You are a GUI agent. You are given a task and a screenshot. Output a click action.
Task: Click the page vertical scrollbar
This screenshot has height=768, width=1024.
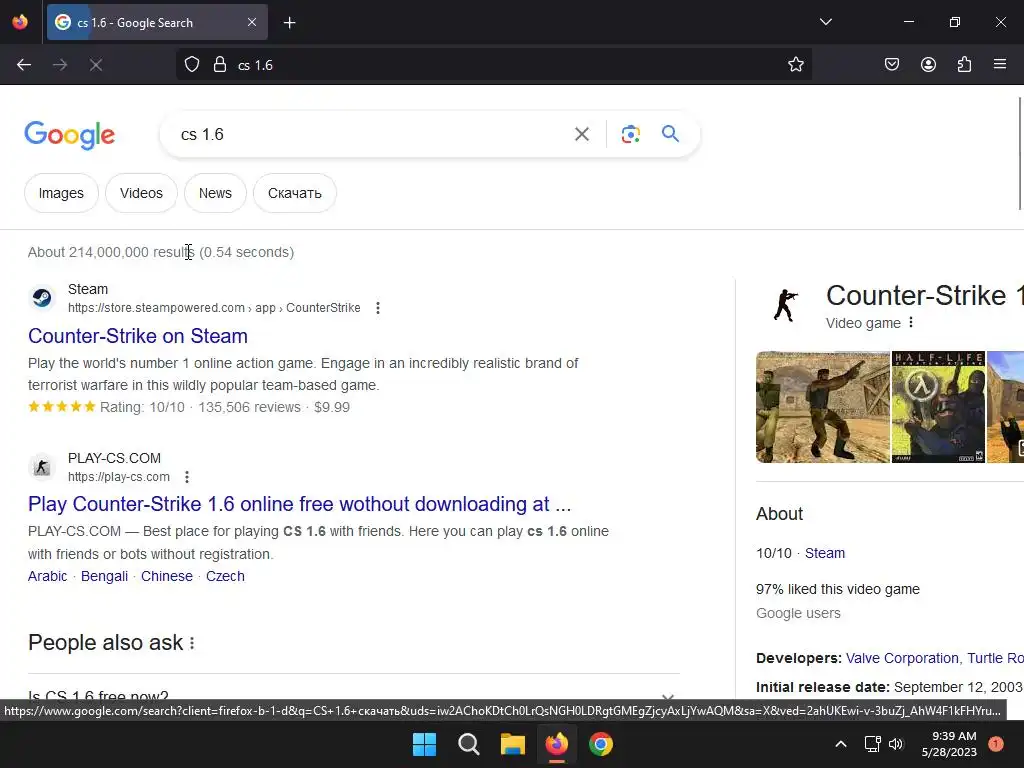(1020, 153)
